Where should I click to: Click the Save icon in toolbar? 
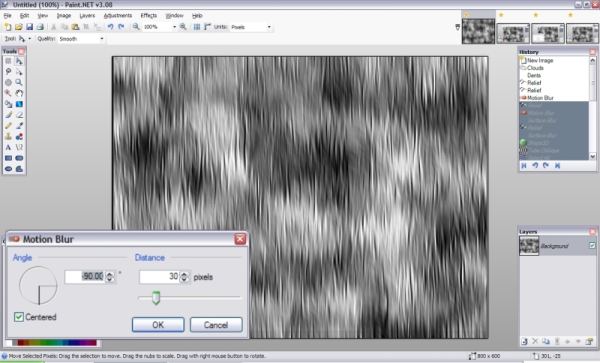29,27
